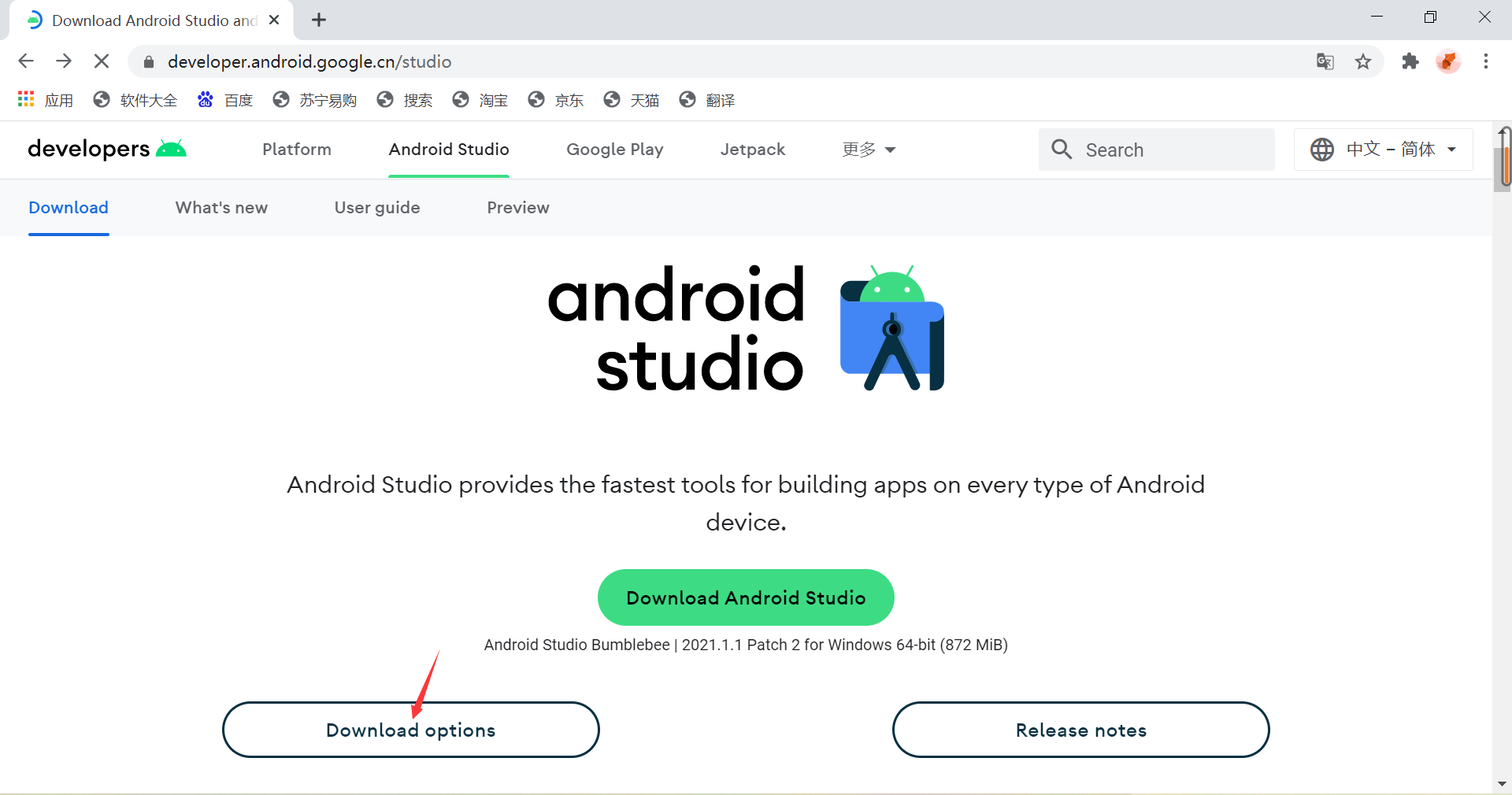Switch to the What's new tab
This screenshot has height=795, width=1512.
pyautogui.click(x=221, y=208)
